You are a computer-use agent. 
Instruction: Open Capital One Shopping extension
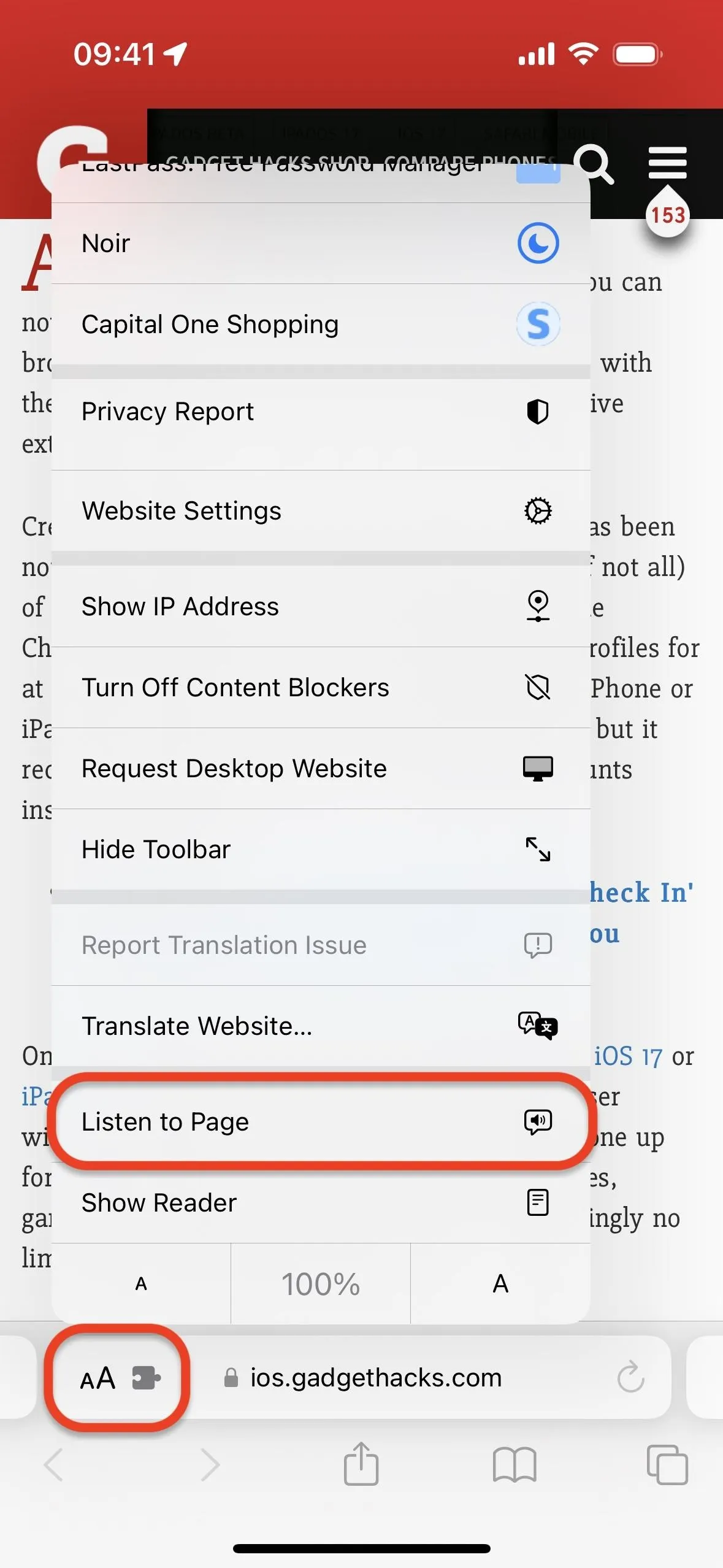tap(321, 325)
